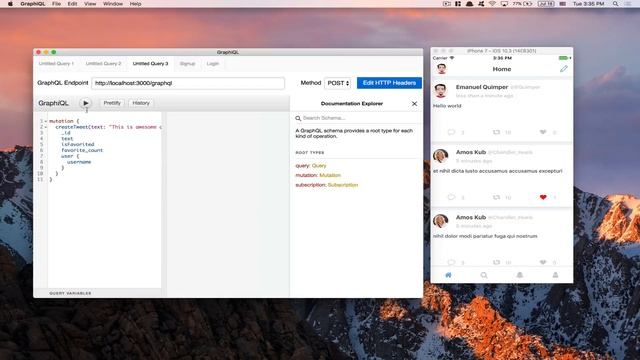640x360 pixels.
Task: Favorite the Hello world tweet
Action: click(543, 132)
